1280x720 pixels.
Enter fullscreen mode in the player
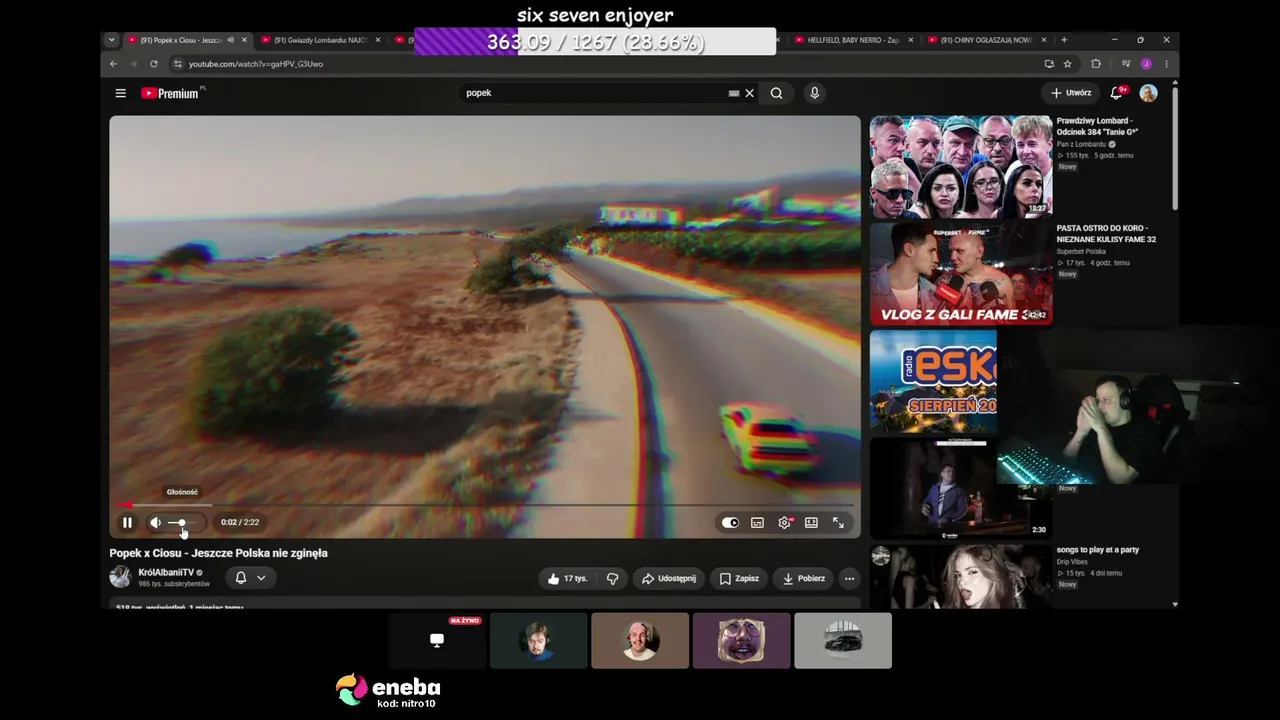tap(838, 522)
